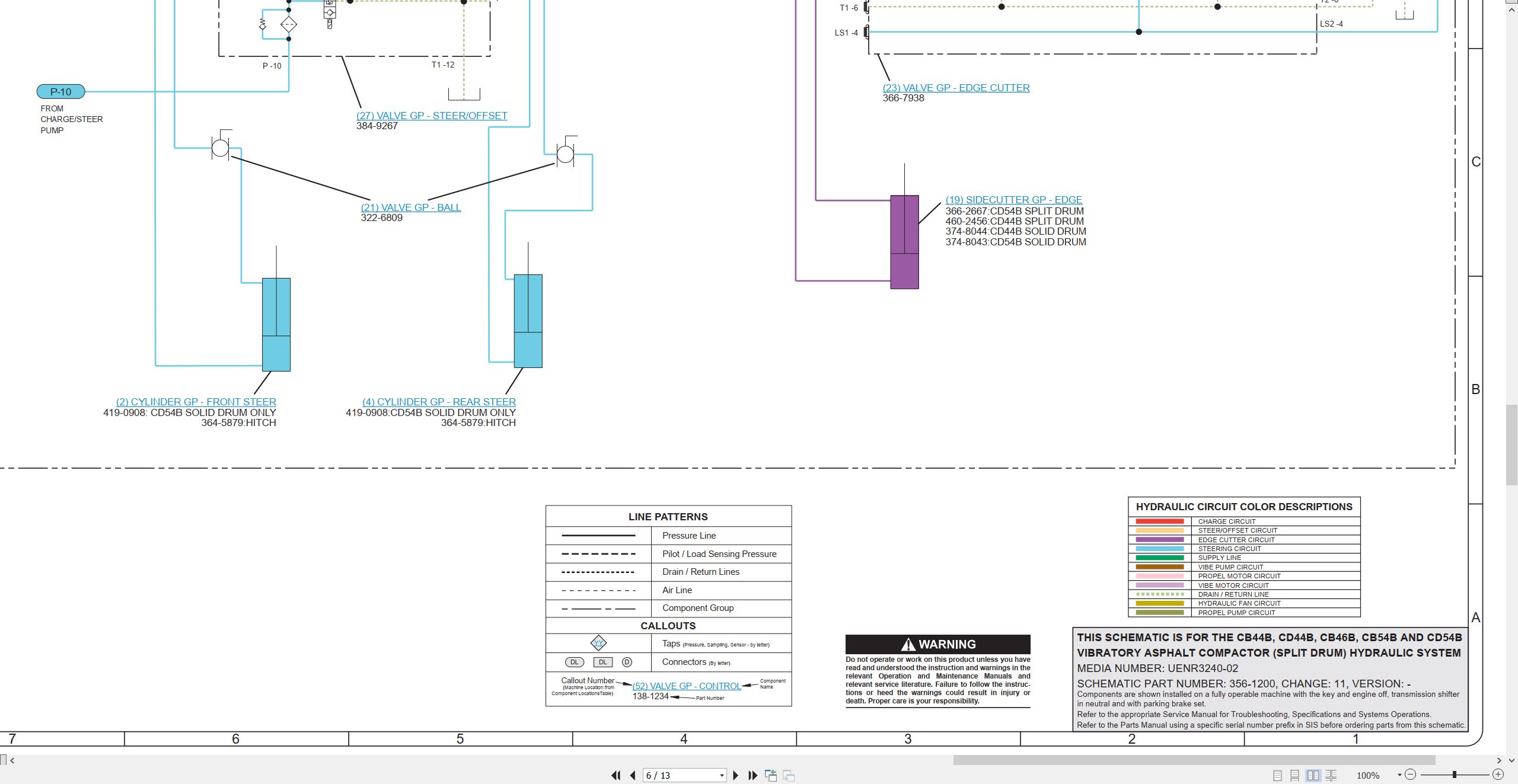Select two-page continuous scrolling view

tap(1331, 775)
